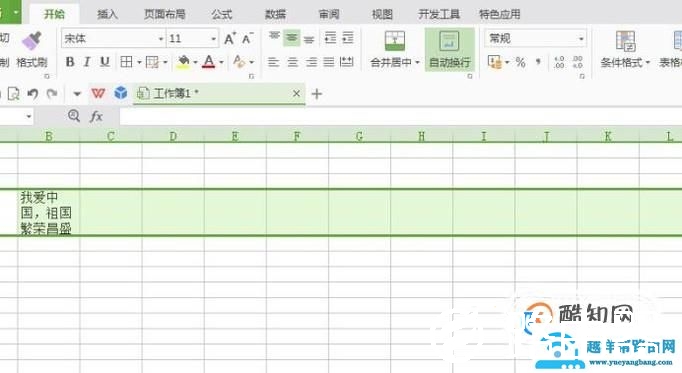Image resolution: width=682 pixels, height=373 pixels.
Task: Select column H header
Action: tap(421, 136)
